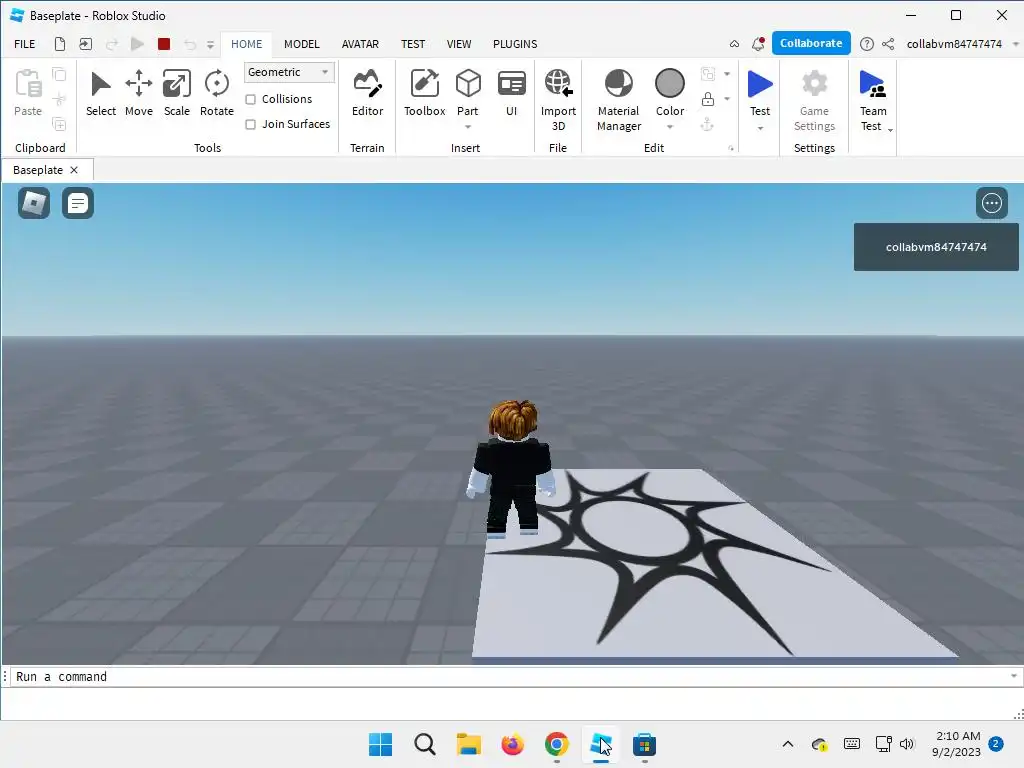The image size is (1024, 768).
Task: Start the Test play button
Action: (x=760, y=85)
